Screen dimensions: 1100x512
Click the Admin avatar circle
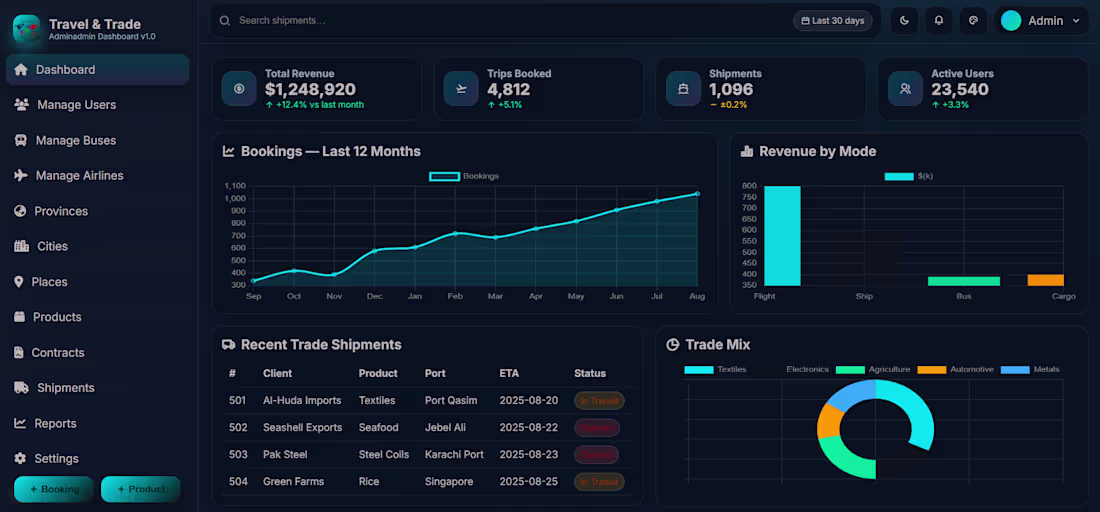point(1011,21)
